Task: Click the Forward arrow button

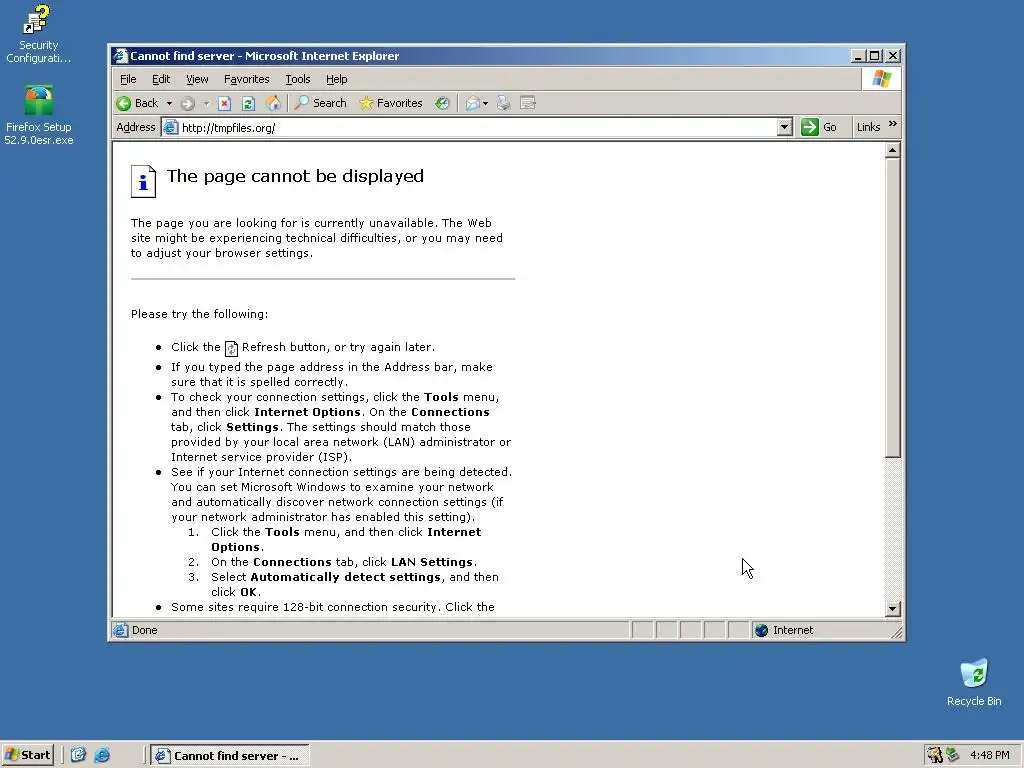Action: pos(187,103)
